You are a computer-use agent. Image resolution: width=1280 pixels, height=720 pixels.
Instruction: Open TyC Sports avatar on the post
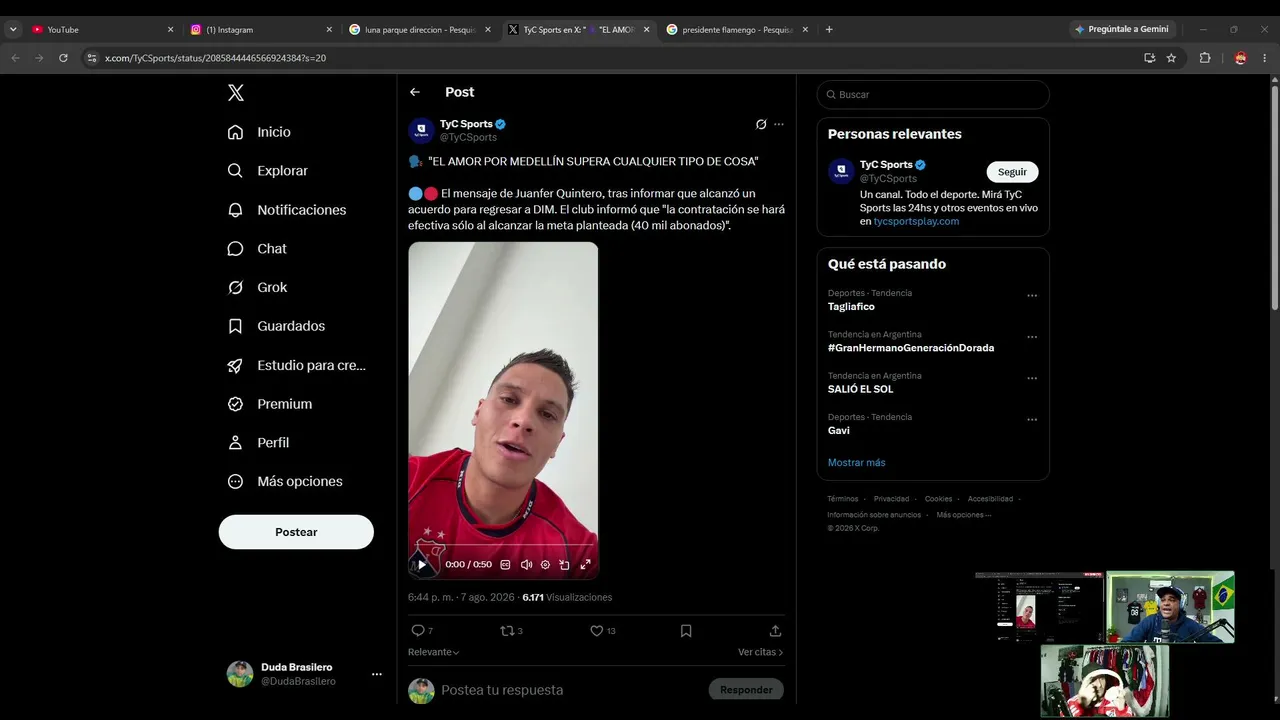coord(421,130)
